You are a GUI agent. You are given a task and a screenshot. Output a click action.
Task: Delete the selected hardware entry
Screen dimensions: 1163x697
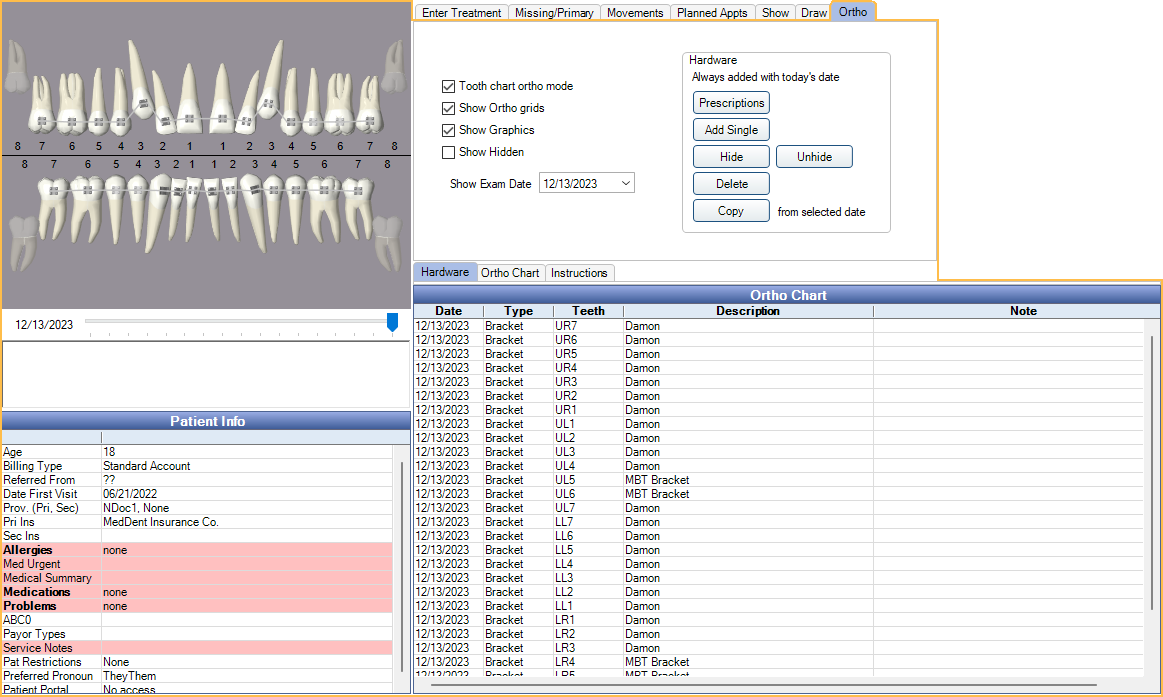pos(731,184)
